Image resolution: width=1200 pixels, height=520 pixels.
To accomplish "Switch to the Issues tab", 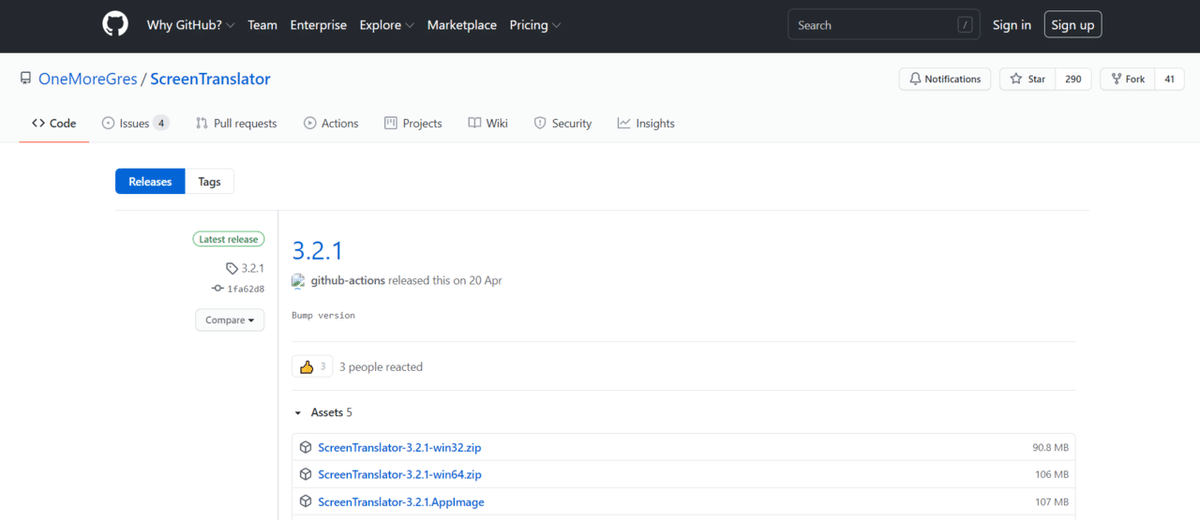I will [x=135, y=123].
